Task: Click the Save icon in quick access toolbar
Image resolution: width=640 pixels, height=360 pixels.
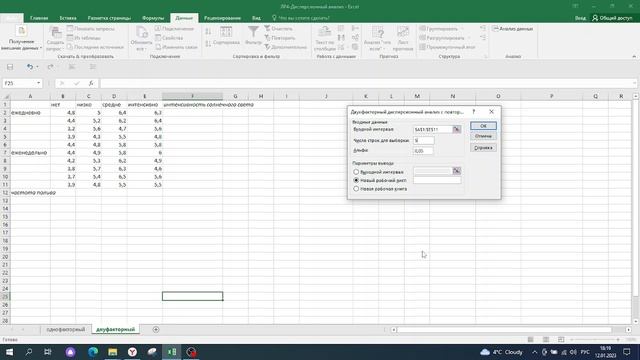Action: tap(10, 67)
